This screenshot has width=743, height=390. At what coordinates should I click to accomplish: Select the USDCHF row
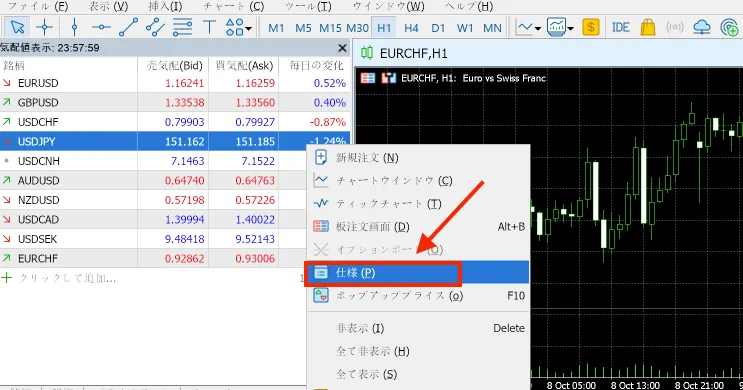[x=175, y=122]
